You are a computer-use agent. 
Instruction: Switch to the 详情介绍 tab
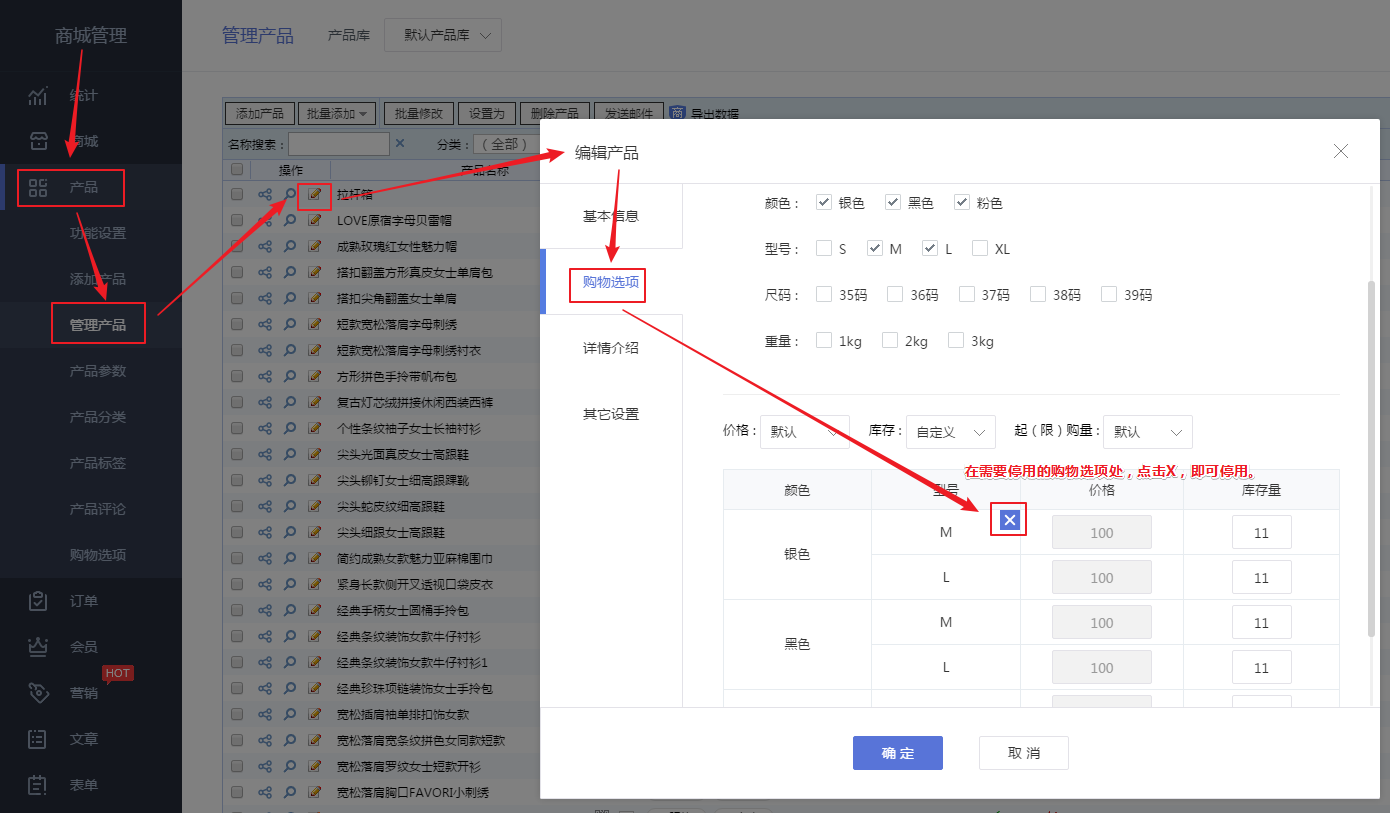(611, 348)
